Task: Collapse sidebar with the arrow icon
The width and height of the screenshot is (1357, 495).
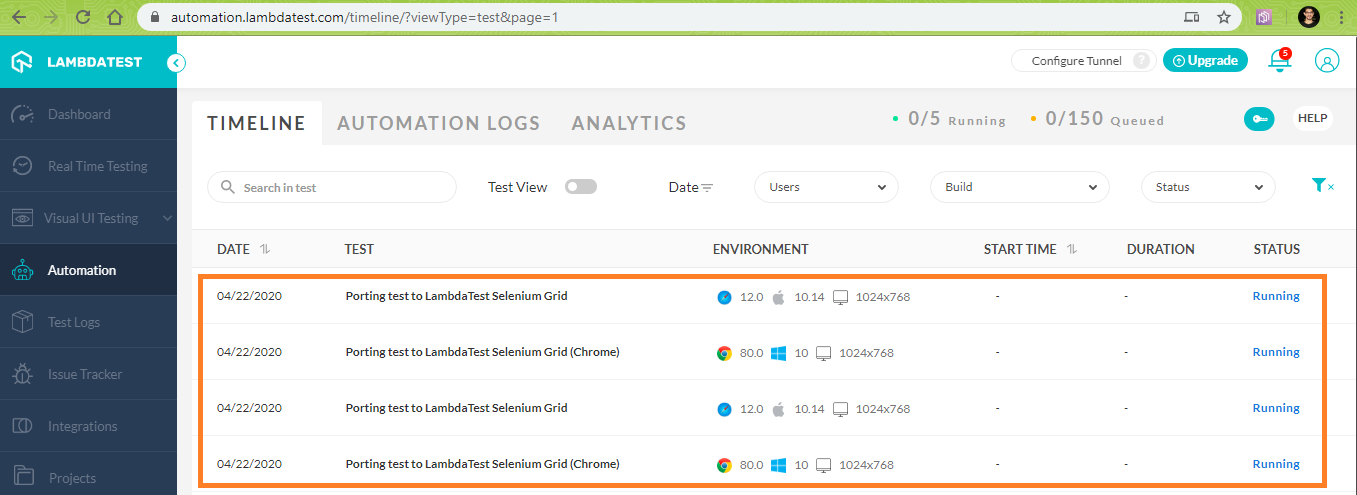Action: tap(176, 63)
